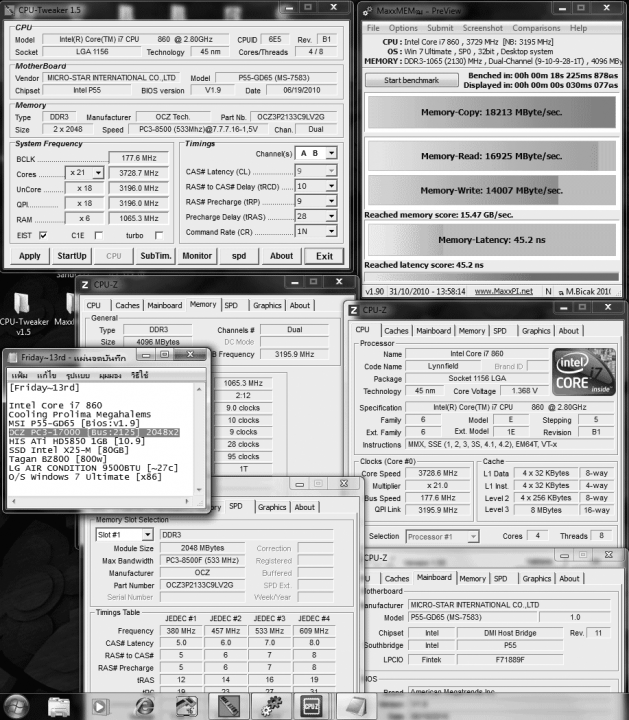629x720 pixels.
Task: Click the Exit button in CPU-Tweaker
Action: pyautogui.click(x=324, y=256)
